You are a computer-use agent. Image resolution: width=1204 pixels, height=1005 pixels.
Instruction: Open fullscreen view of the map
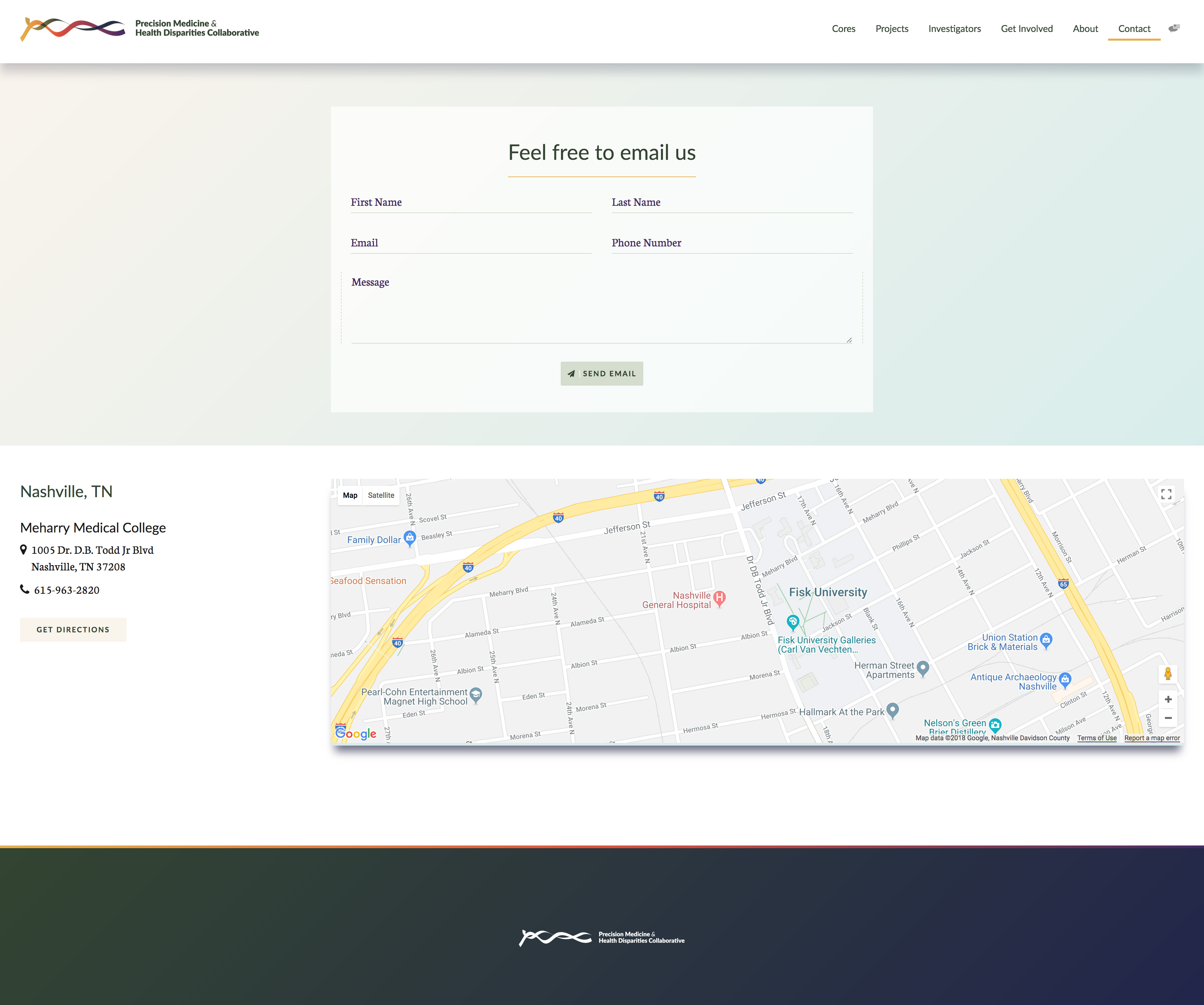(x=1167, y=494)
